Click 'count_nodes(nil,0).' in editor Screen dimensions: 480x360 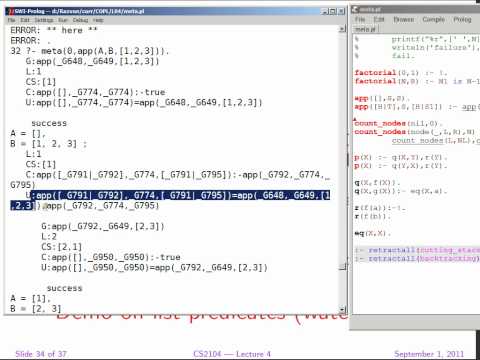coord(398,123)
